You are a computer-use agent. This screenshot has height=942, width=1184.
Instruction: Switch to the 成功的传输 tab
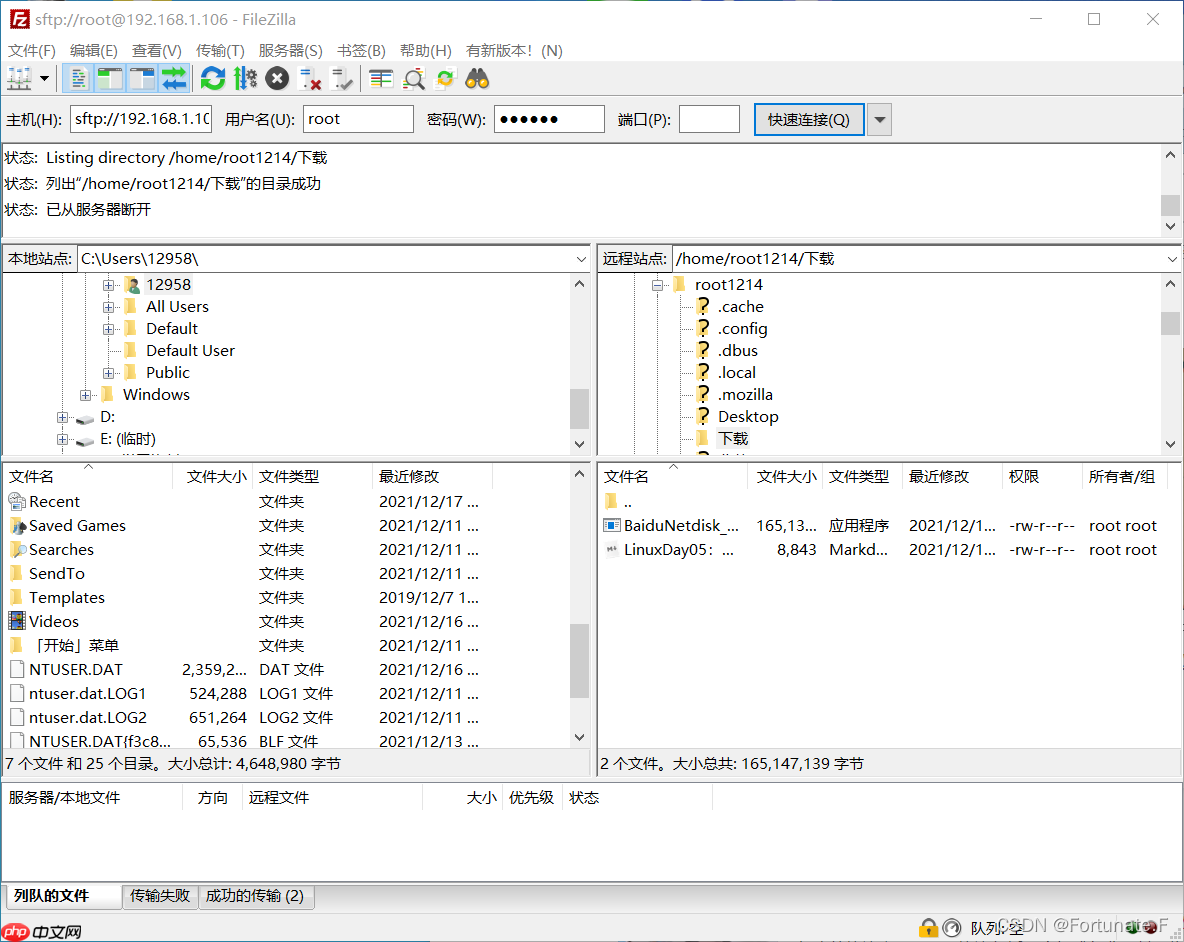[256, 896]
